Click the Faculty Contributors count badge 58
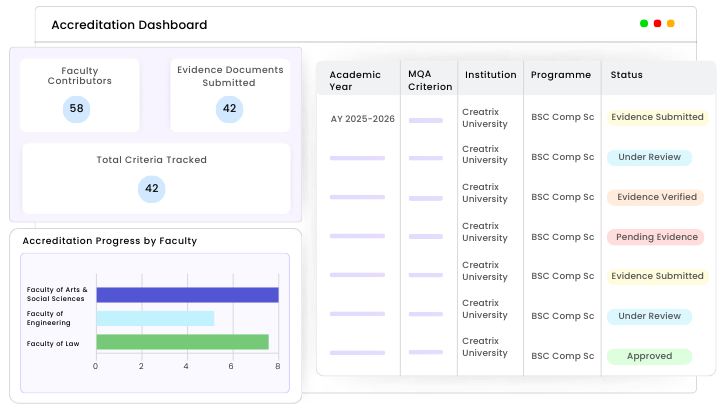Screen dimensions: 723x413 tap(77, 109)
